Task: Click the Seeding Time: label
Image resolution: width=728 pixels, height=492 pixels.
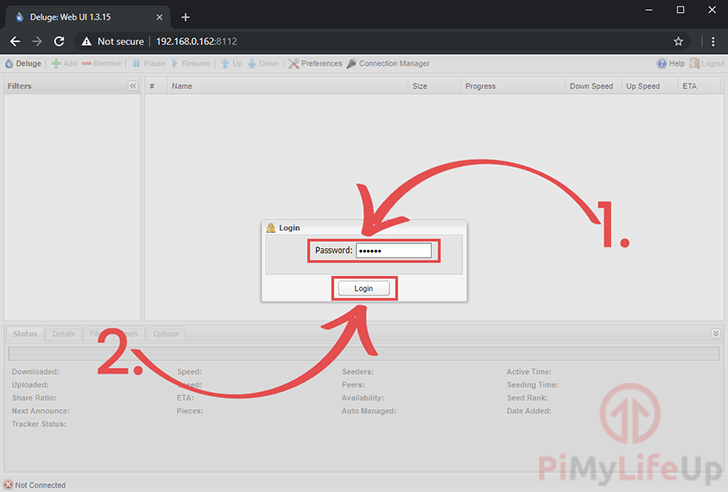Action: click(x=533, y=385)
